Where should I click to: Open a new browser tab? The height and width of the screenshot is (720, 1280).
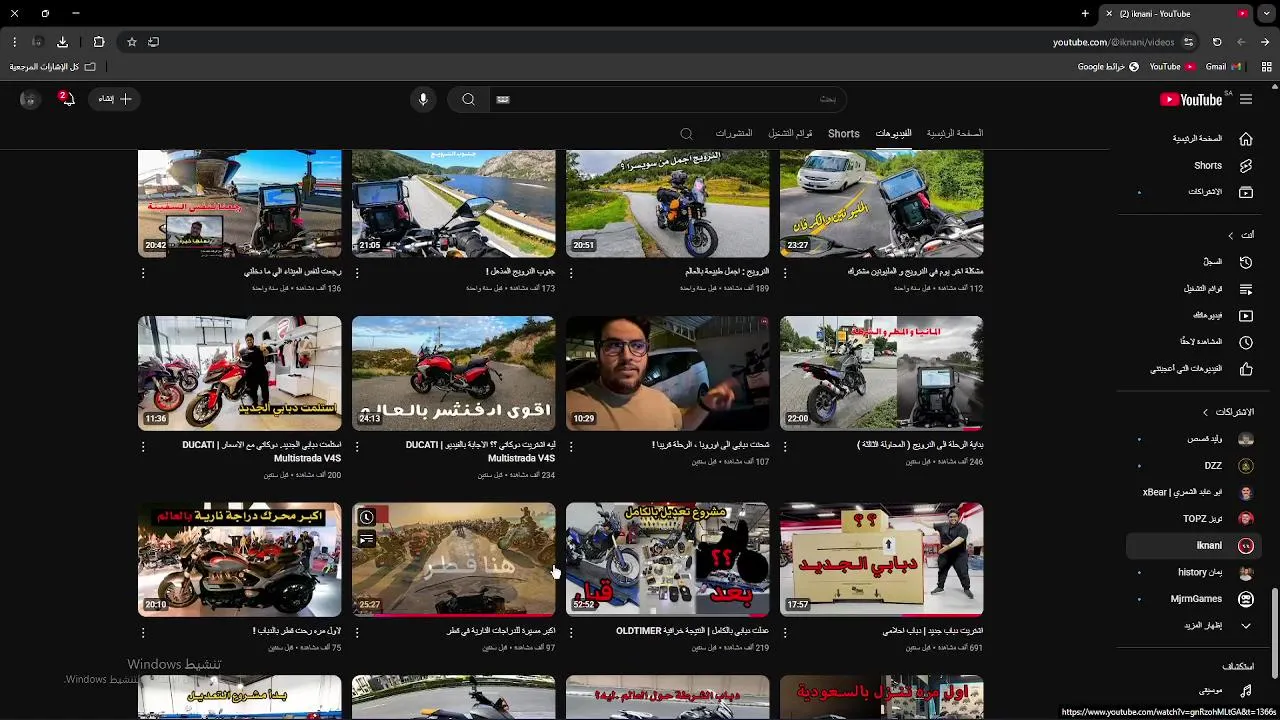pos(1085,14)
